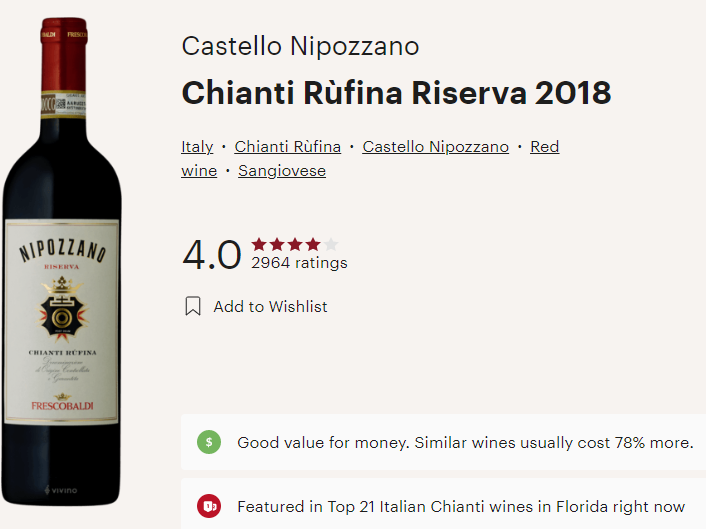Screen dimensions: 706x529
Task: Open the Italy country link
Action: point(197,147)
